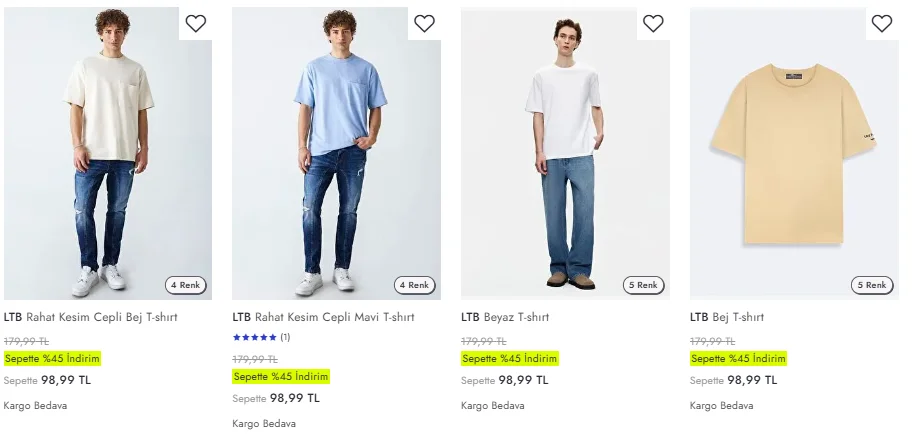
Task: Click Sepette %45 İndirim label under white tee
Action: [509, 359]
